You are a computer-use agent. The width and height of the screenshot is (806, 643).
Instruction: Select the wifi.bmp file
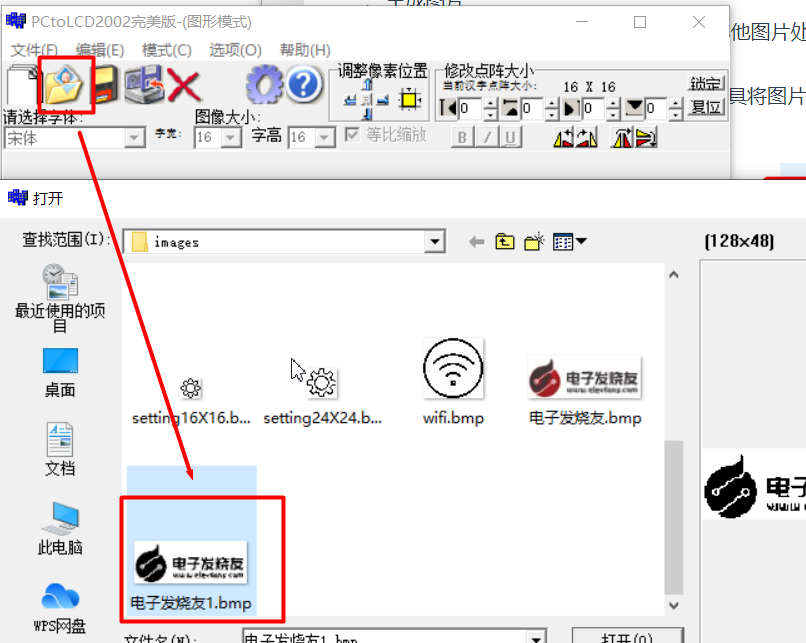click(x=453, y=382)
